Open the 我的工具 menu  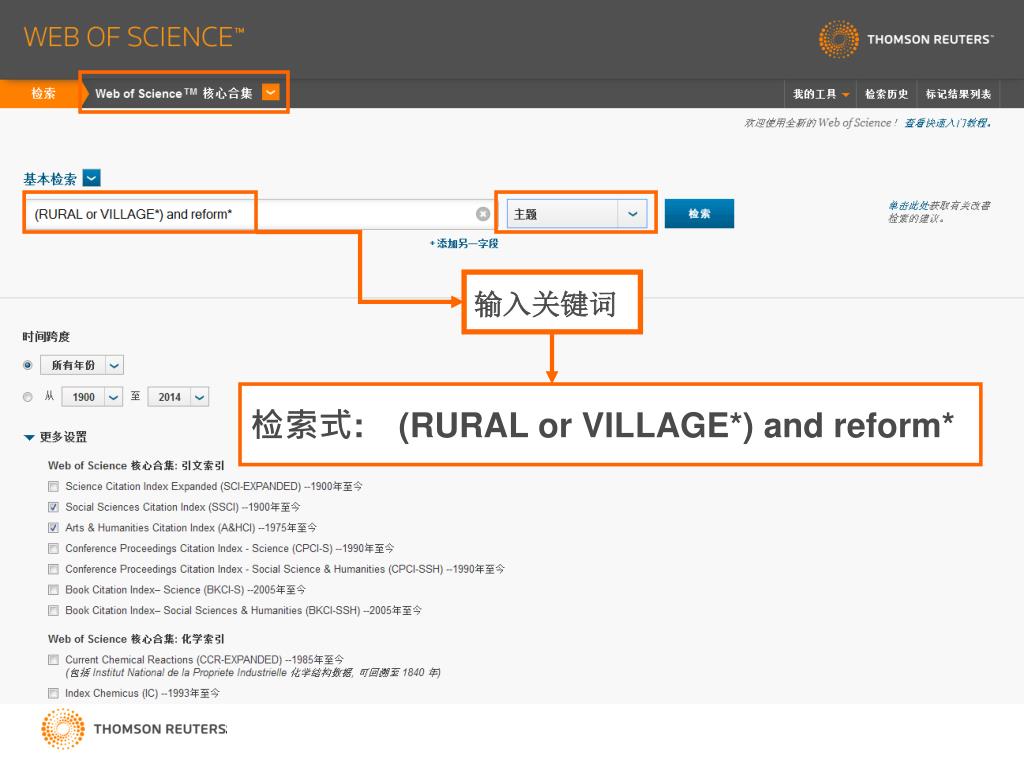[x=821, y=94]
